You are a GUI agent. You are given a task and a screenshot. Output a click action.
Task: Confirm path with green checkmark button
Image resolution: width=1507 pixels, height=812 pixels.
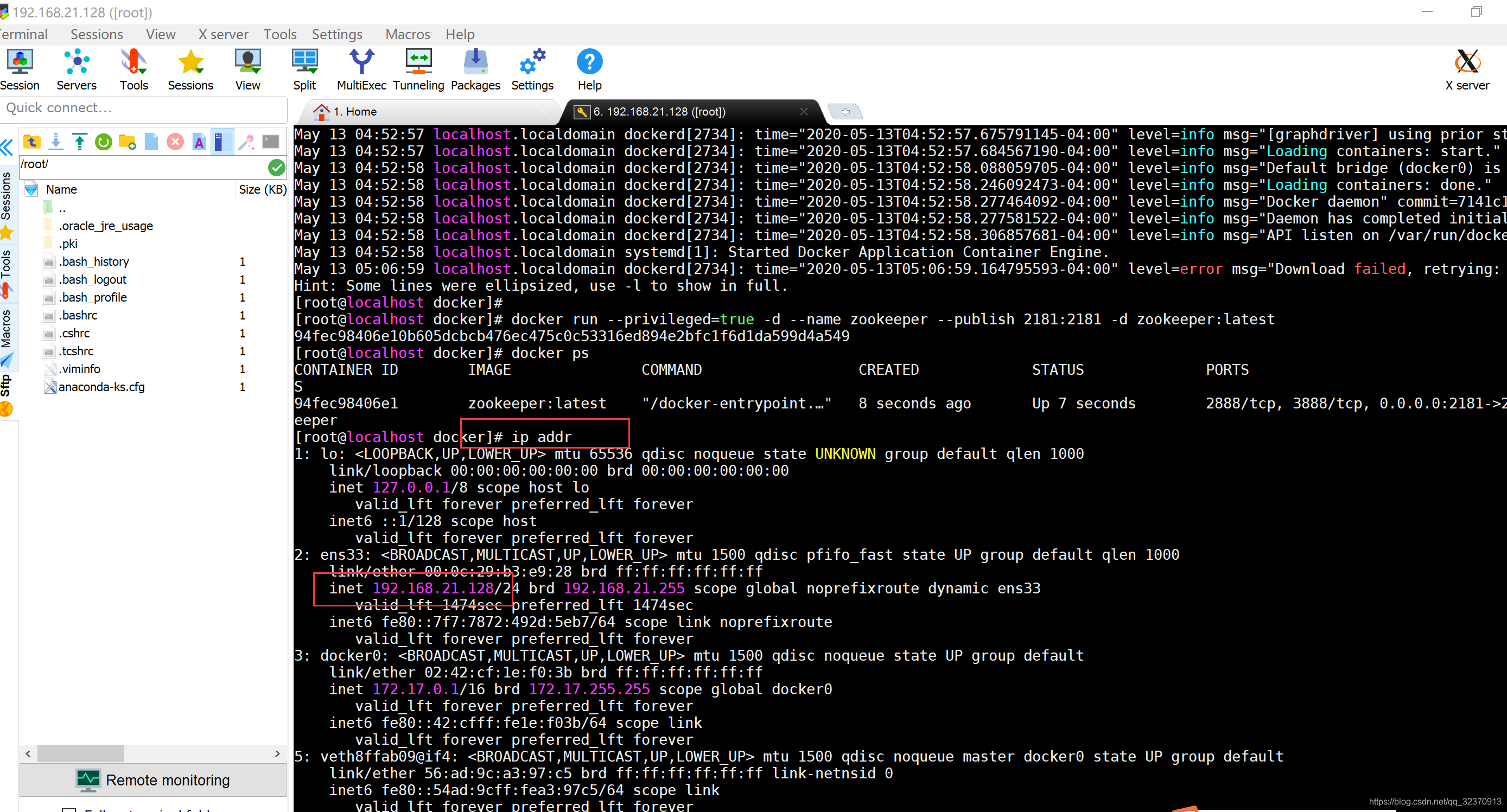276,168
